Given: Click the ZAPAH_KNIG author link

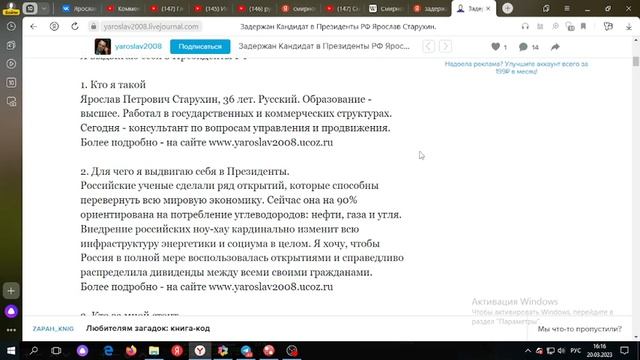Looking at the screenshot, I should pos(53,329).
